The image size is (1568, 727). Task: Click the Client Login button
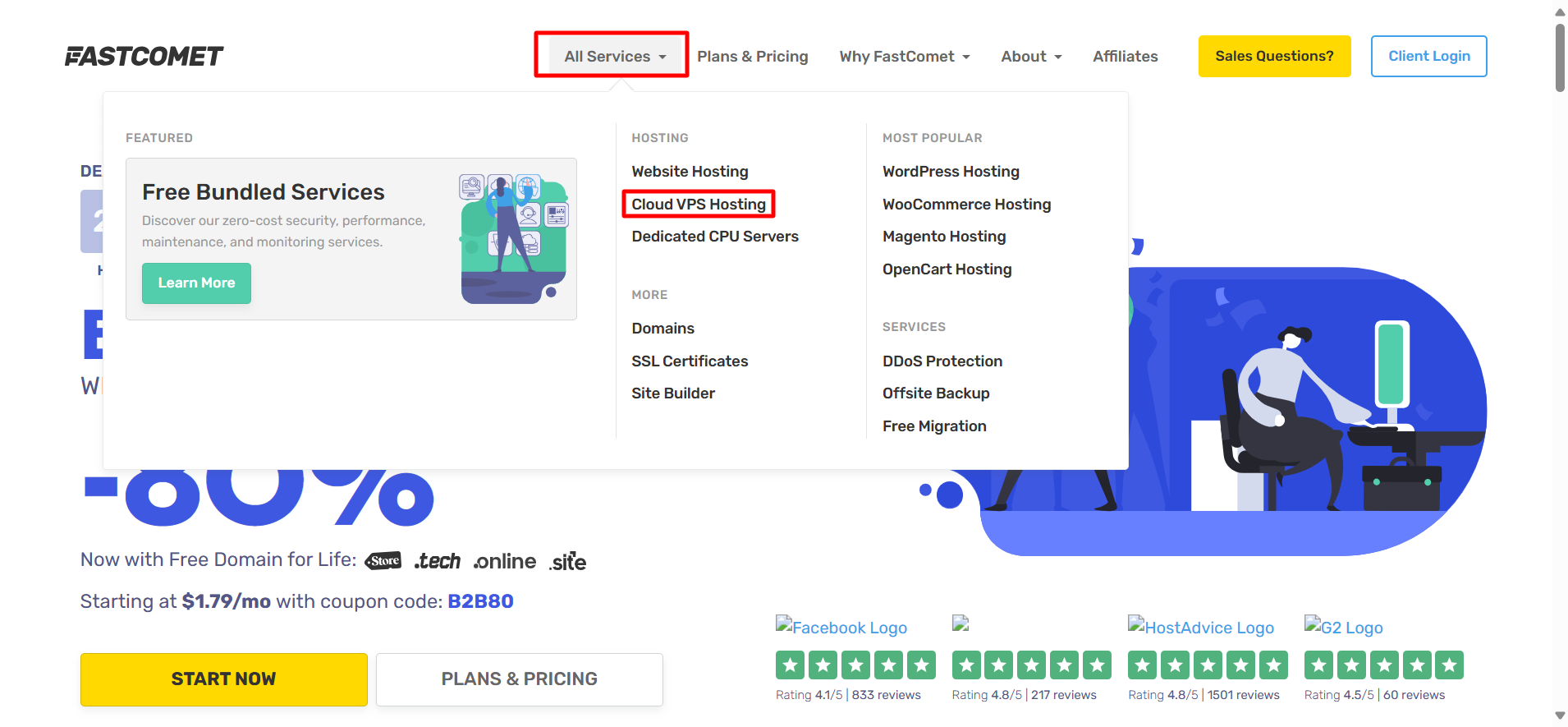pyautogui.click(x=1428, y=56)
